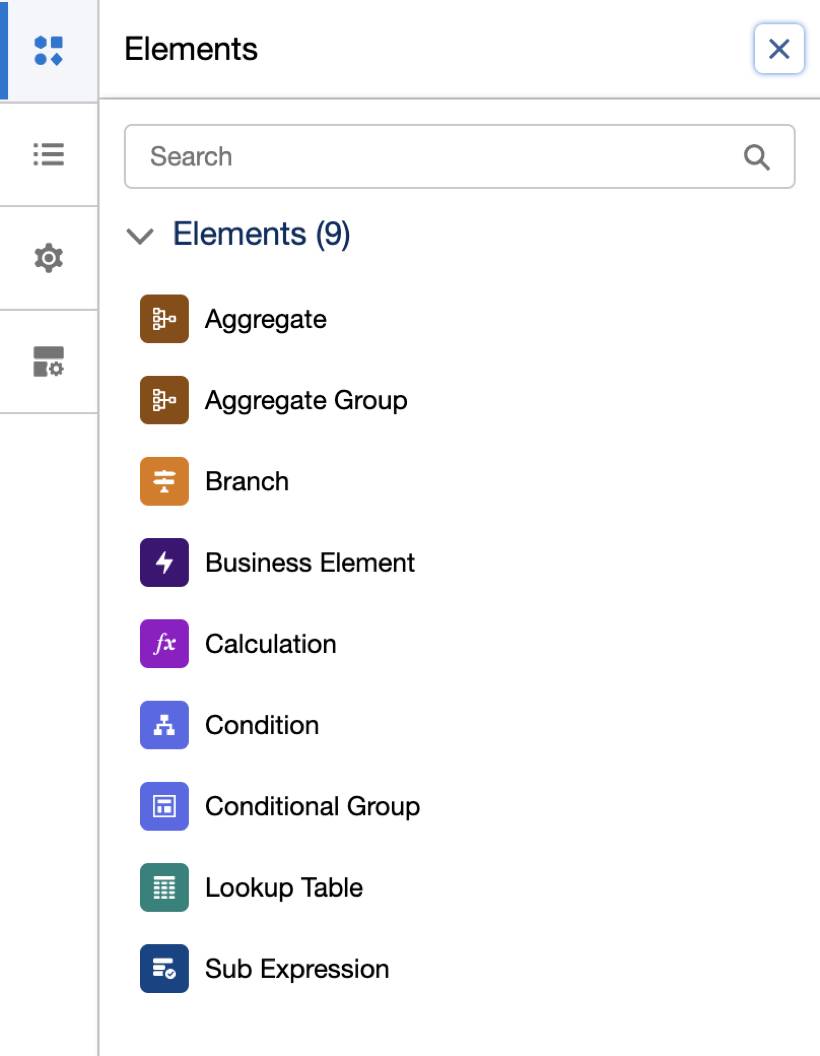The height and width of the screenshot is (1056, 820).
Task: Open the gear settings sidebar tab
Action: (48, 258)
